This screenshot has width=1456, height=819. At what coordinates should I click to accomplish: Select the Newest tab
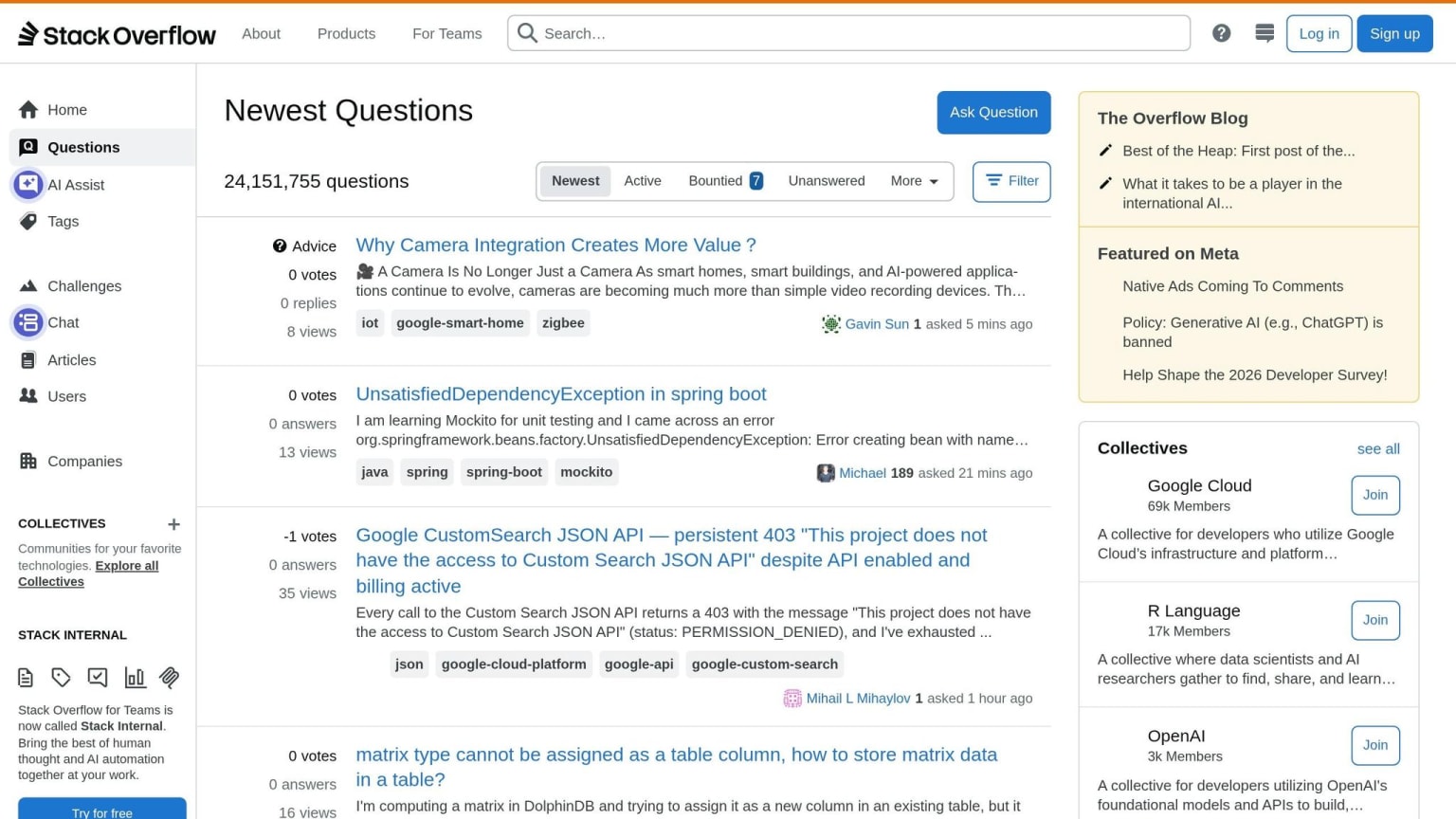575,181
